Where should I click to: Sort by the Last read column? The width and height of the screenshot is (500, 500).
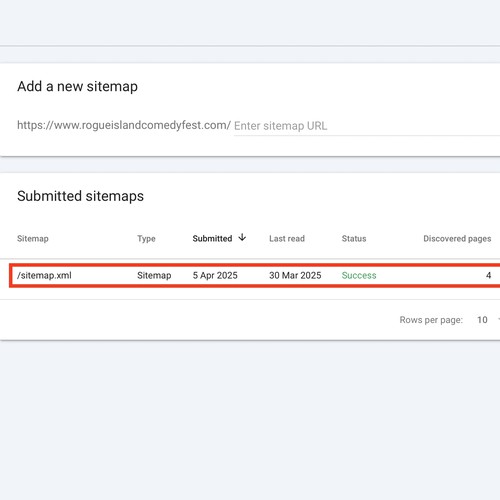(287, 239)
